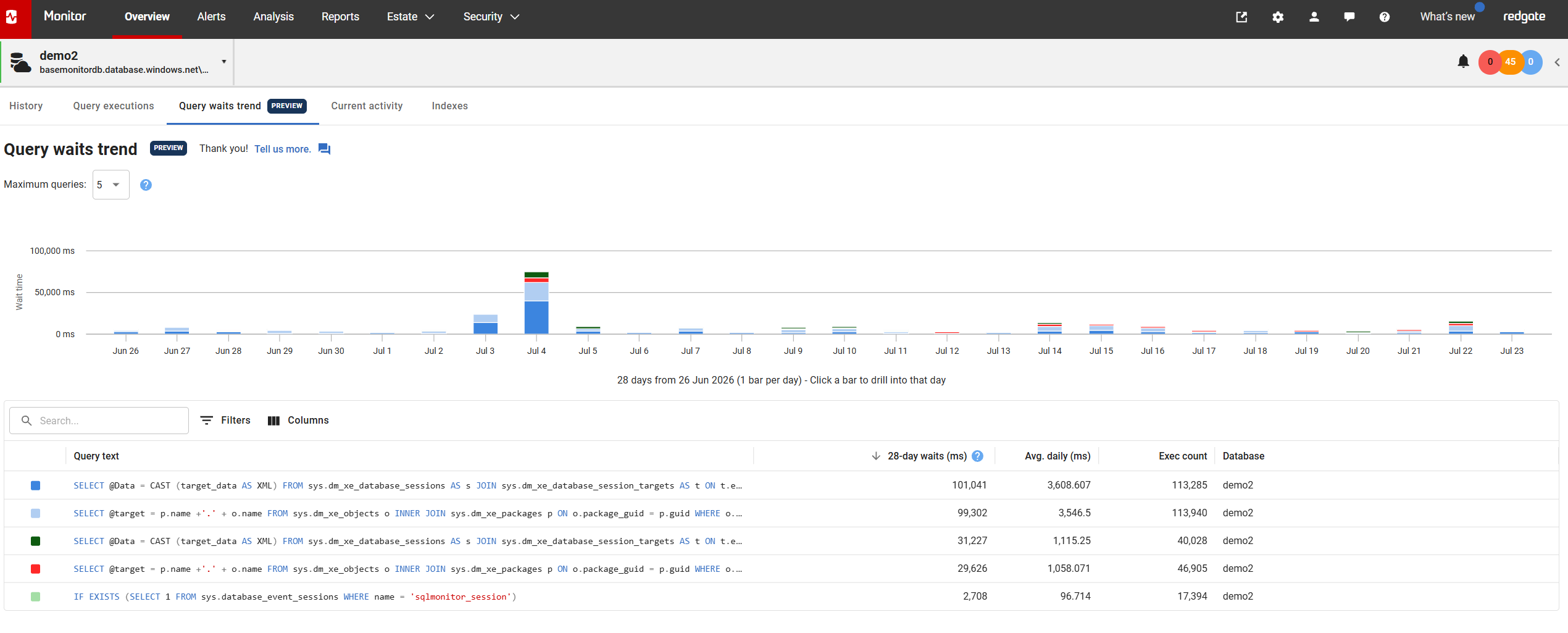Viewport: 1568px width, 633px height.
Task: Click the Tell us more link
Action: tap(283, 149)
